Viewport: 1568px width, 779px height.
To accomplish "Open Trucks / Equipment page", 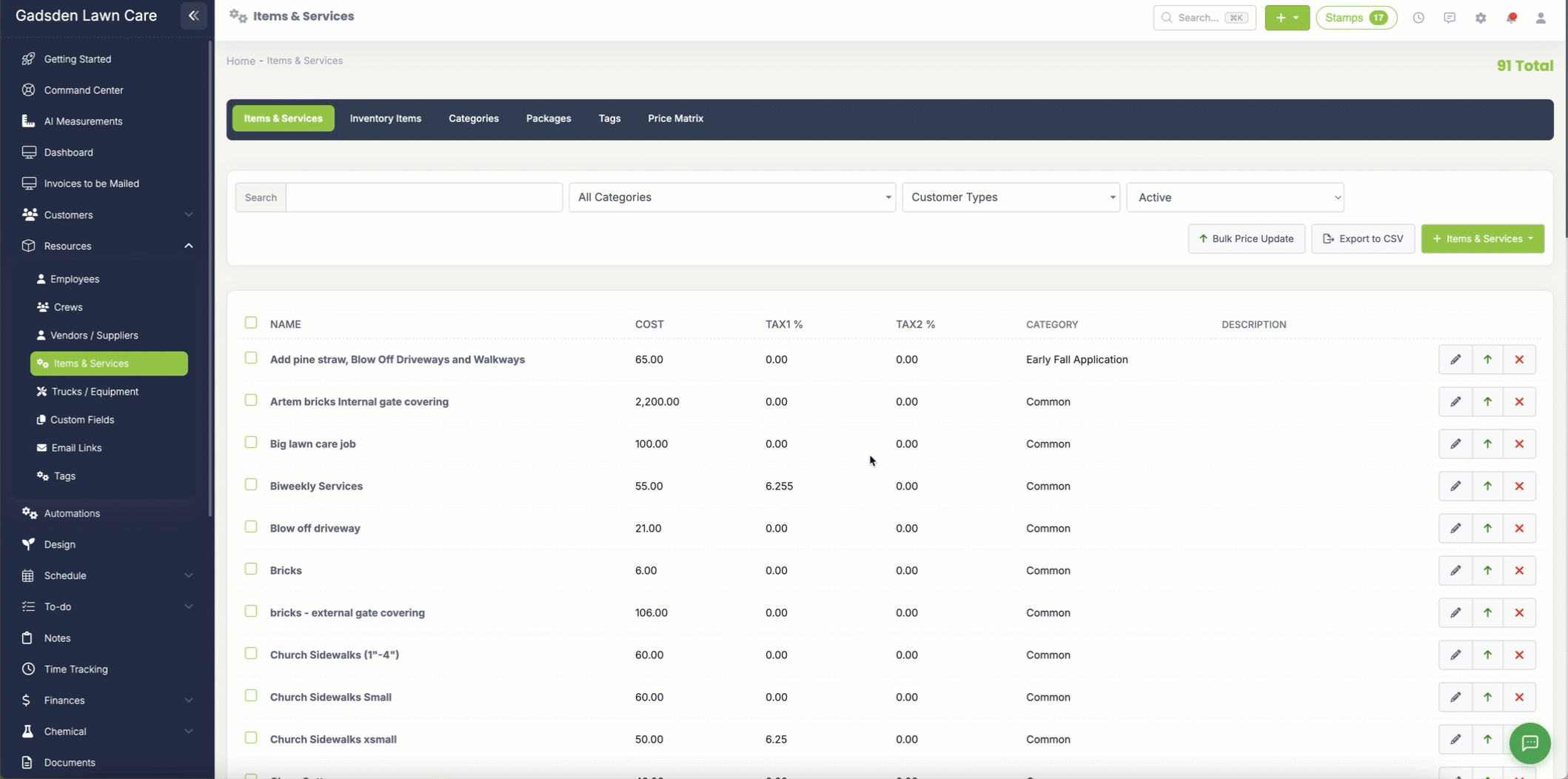I will tap(95, 391).
